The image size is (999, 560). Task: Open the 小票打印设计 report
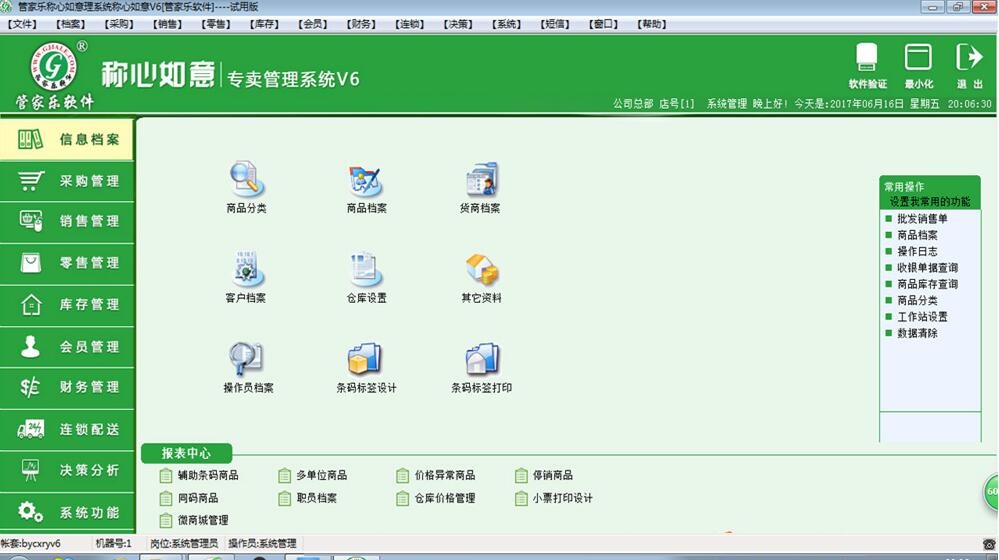click(554, 498)
